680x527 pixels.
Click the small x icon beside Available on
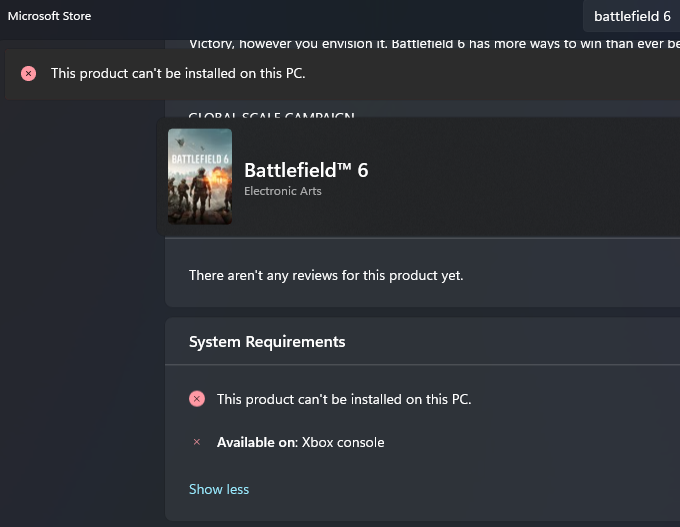coord(197,442)
